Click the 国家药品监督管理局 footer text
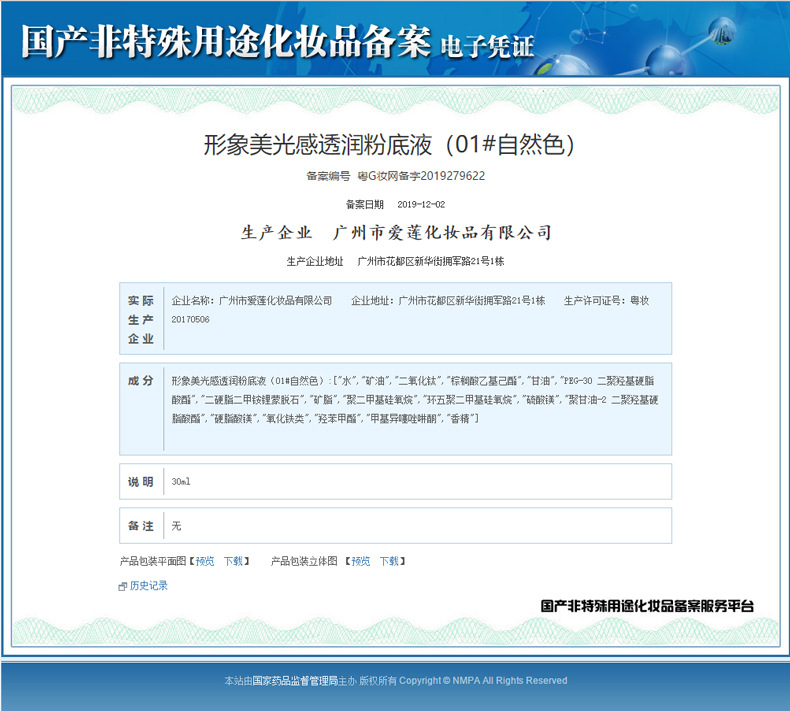 [x=295, y=681]
